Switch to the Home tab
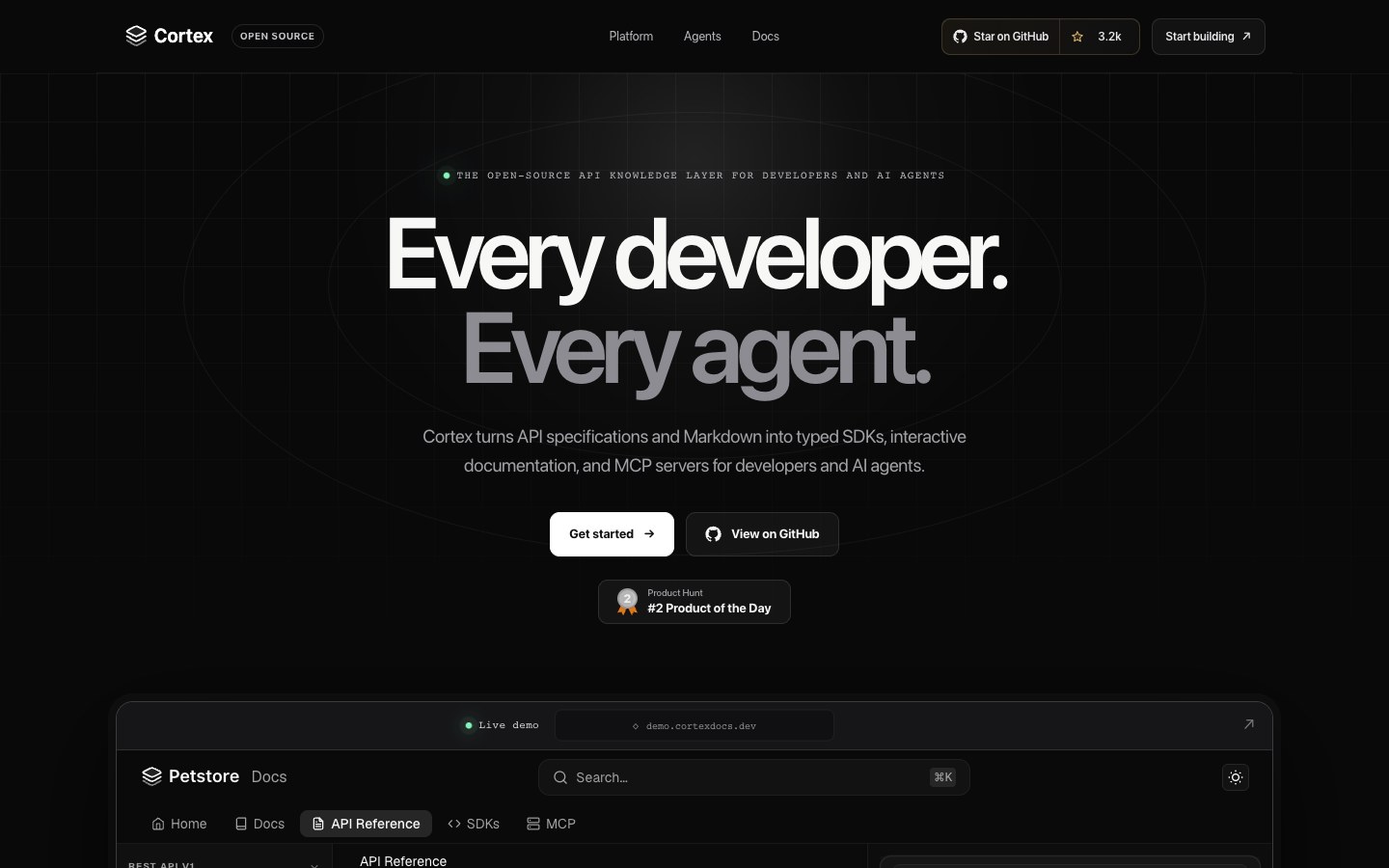 [179, 824]
